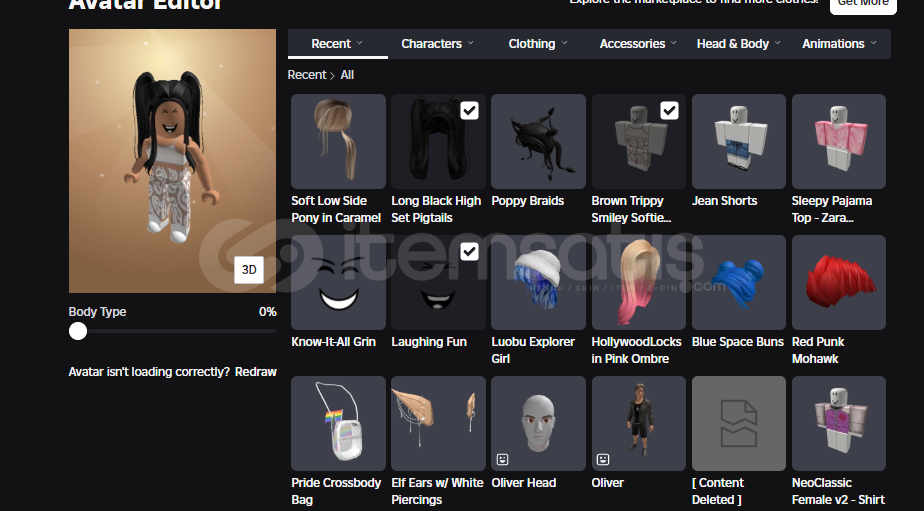Click the Redraw link
The image size is (924, 511).
click(x=256, y=372)
